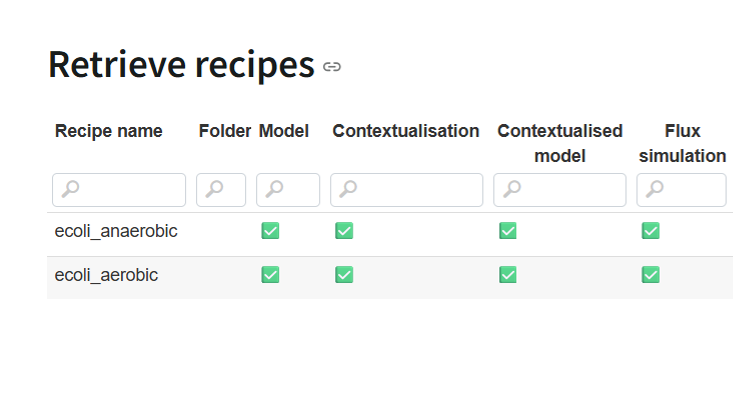733x412 pixels.
Task: Click the Recipe name search filter field
Action: click(x=119, y=190)
